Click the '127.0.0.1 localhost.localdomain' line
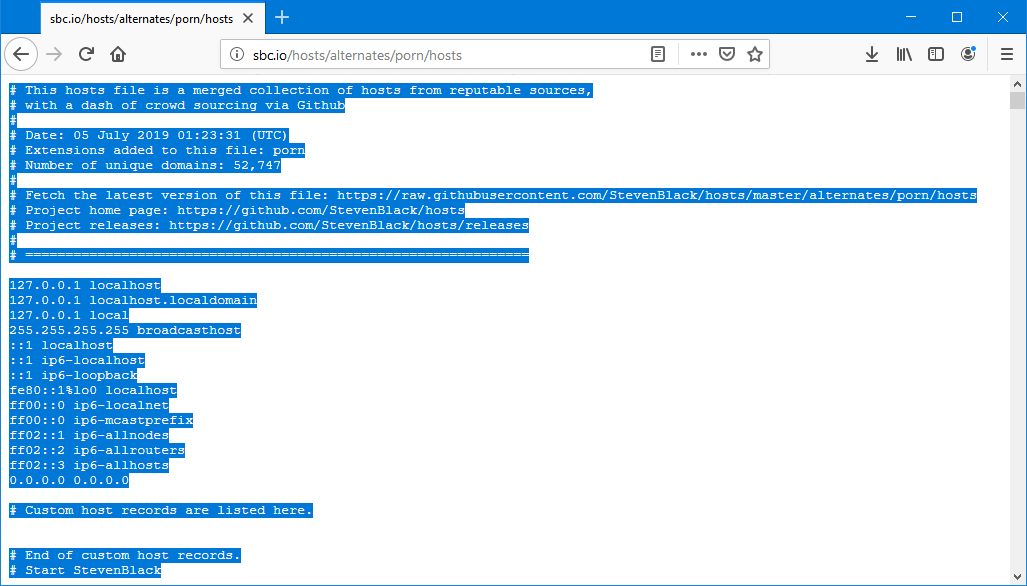This screenshot has width=1027, height=586. click(x=133, y=300)
